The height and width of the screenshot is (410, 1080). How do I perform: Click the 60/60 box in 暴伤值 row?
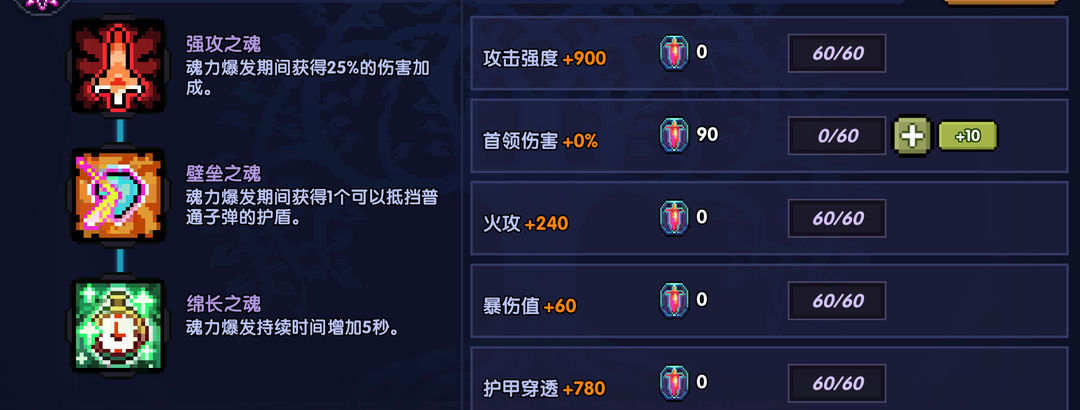(x=837, y=301)
